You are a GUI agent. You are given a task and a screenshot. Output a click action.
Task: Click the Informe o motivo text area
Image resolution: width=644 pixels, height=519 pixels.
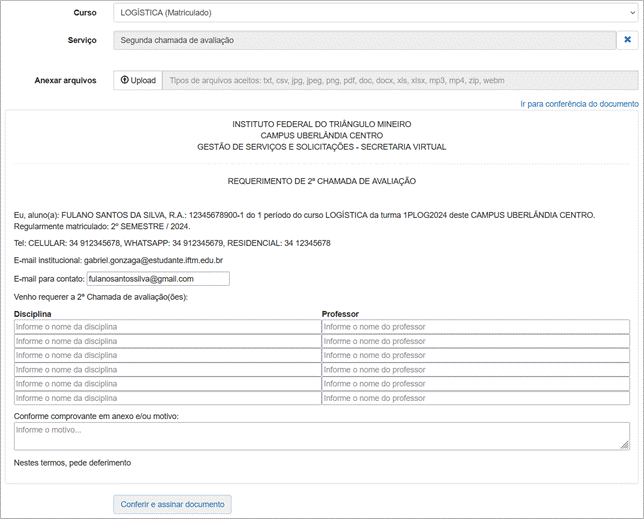point(322,436)
